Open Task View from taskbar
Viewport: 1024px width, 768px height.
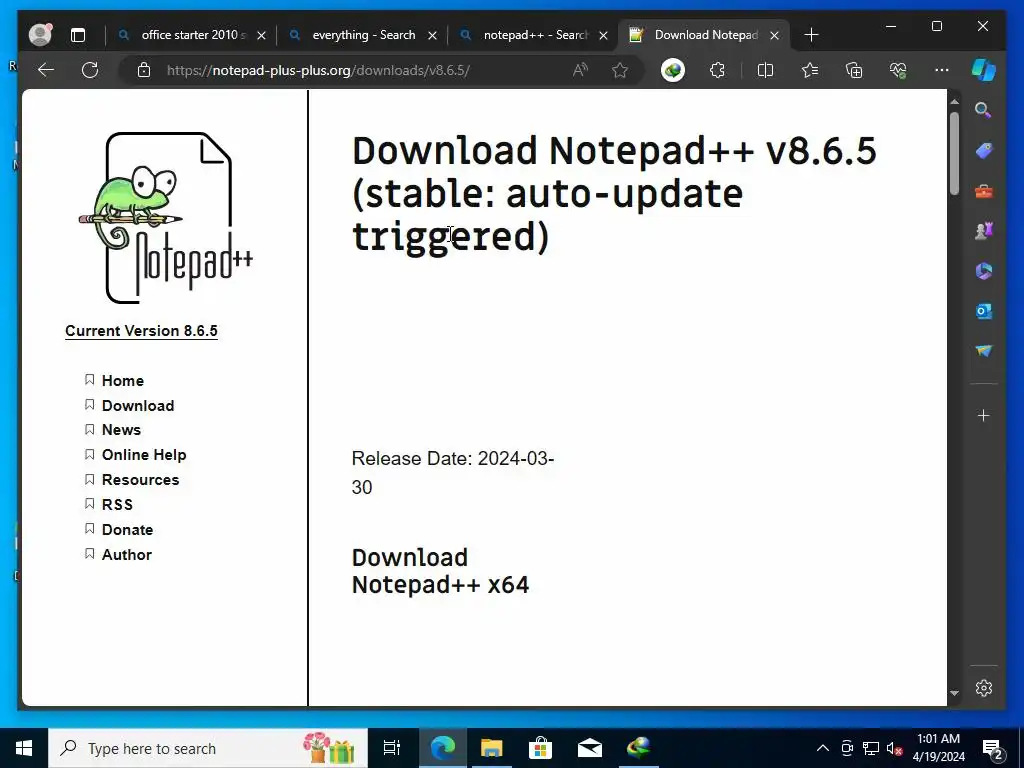(x=392, y=748)
